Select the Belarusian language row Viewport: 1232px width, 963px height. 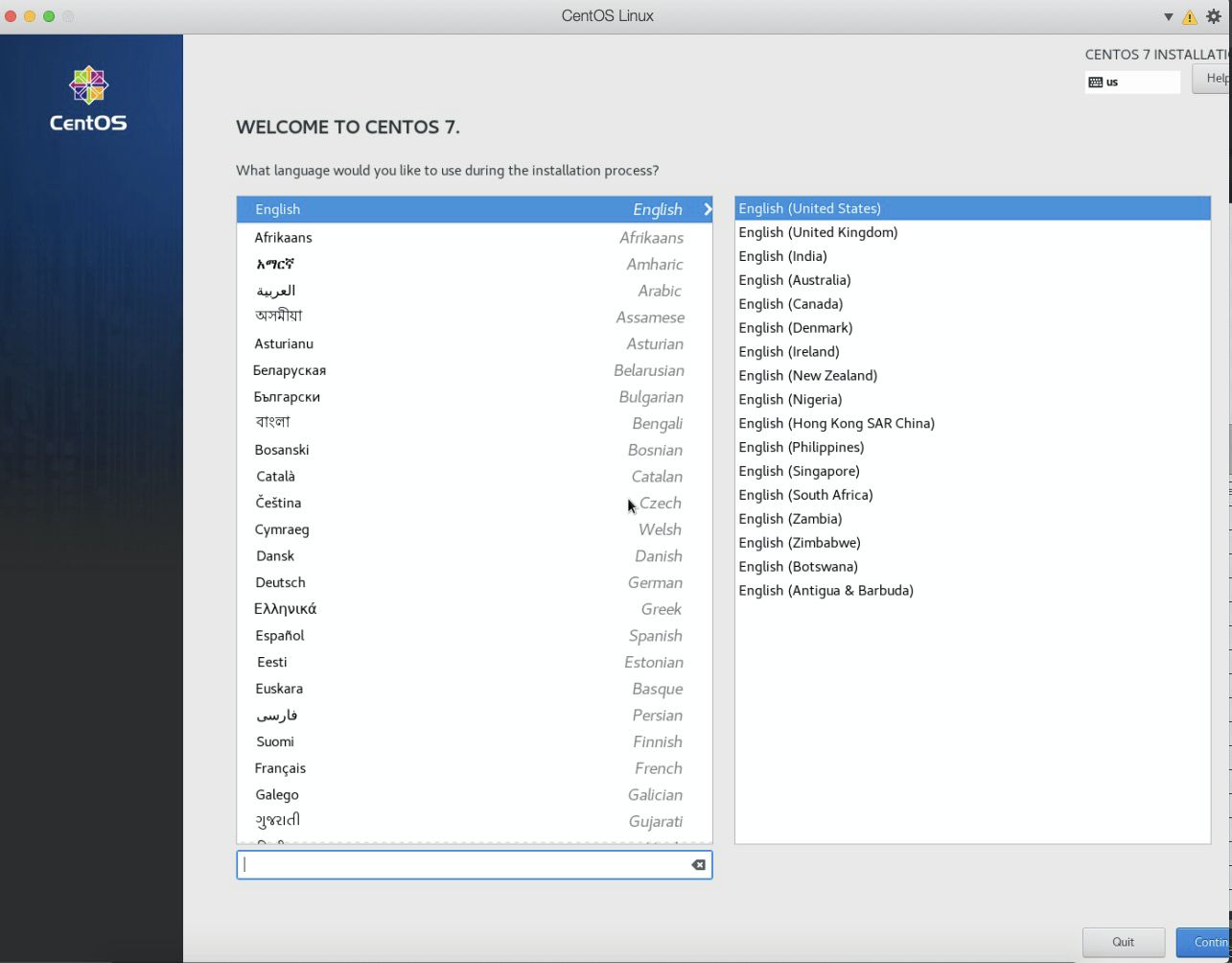[x=475, y=370]
